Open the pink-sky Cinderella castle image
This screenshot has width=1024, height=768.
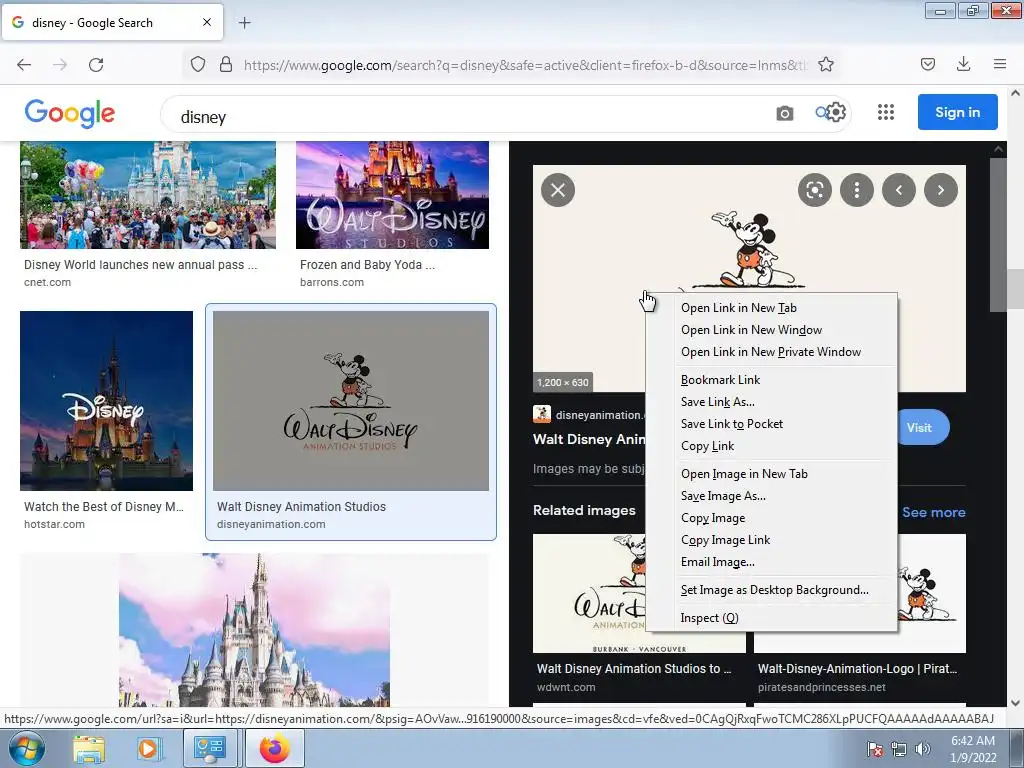pyautogui.click(x=254, y=630)
